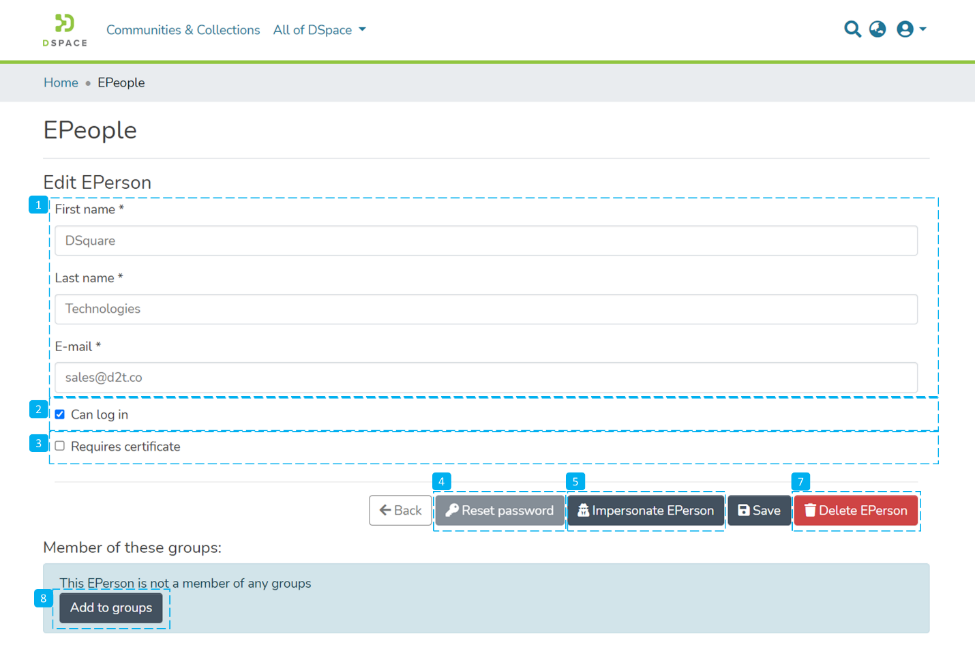
Task: Click the Last name text field
Action: click(484, 308)
